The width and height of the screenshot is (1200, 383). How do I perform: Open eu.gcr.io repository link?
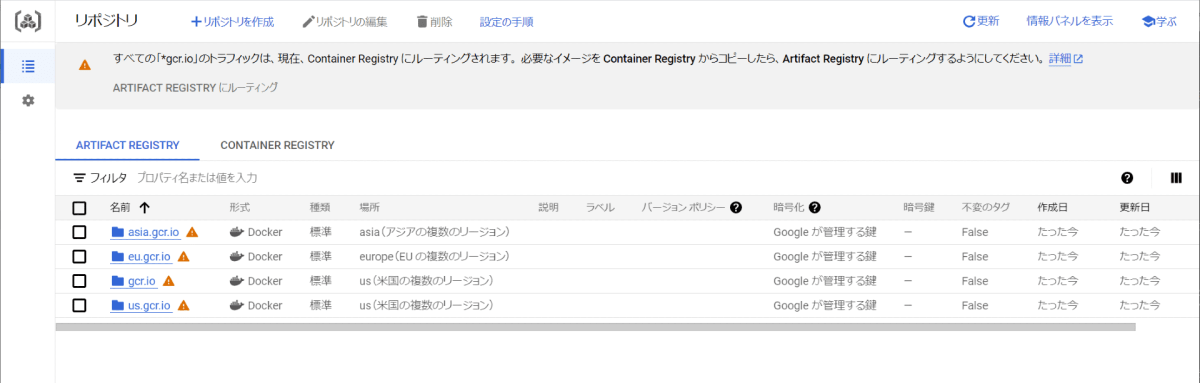coord(150,257)
